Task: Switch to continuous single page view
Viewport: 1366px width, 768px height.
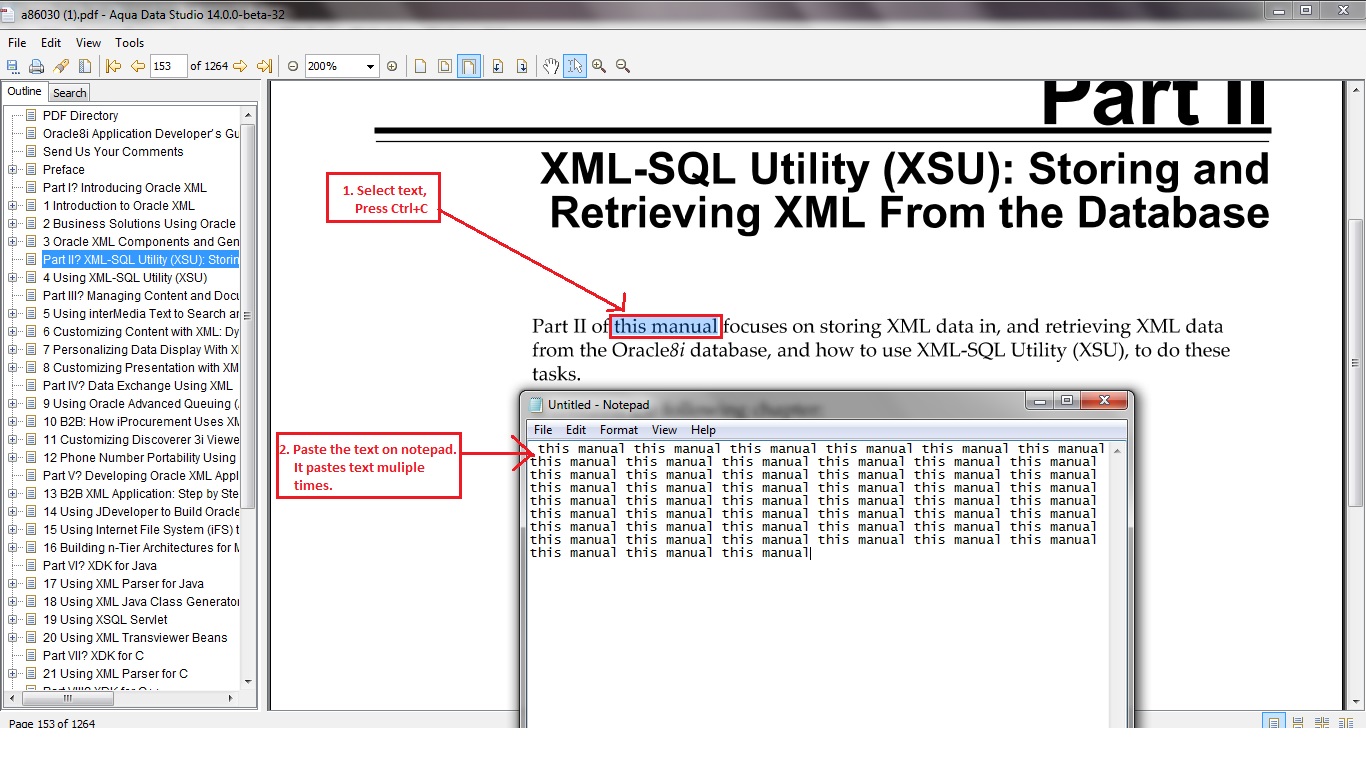Action: tap(1298, 723)
